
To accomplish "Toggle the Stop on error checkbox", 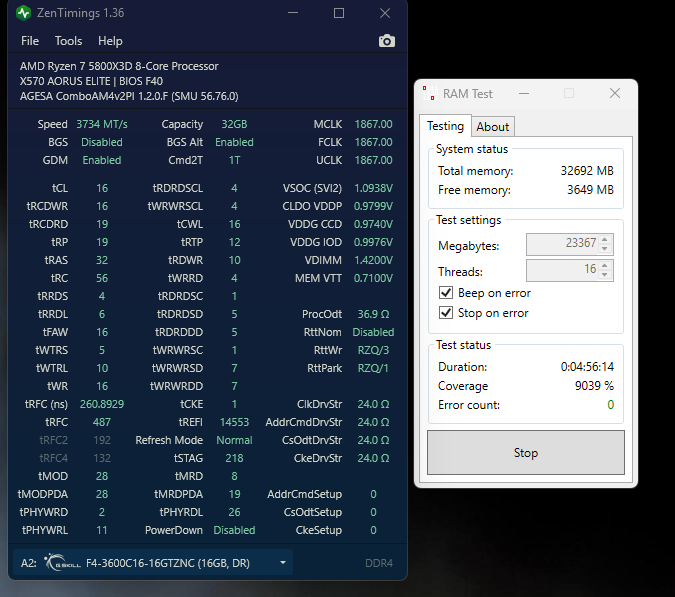I will click(x=446, y=312).
